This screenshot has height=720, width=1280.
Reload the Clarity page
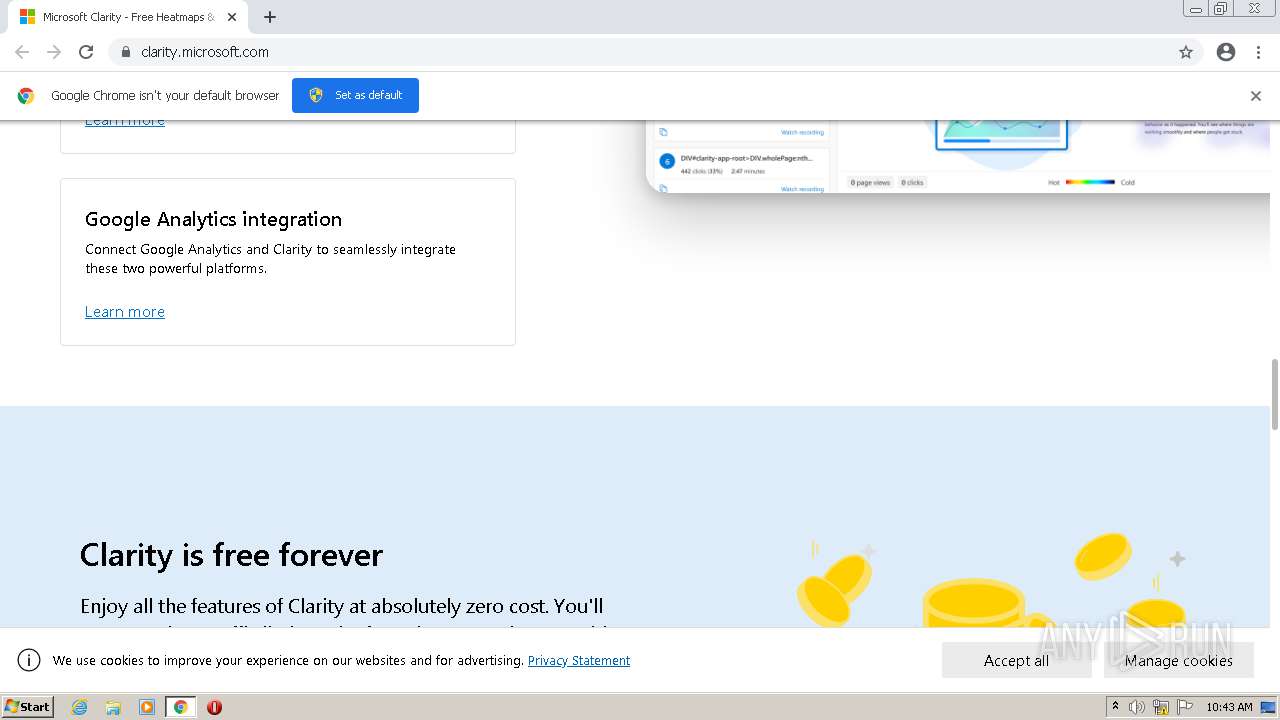pos(86,52)
